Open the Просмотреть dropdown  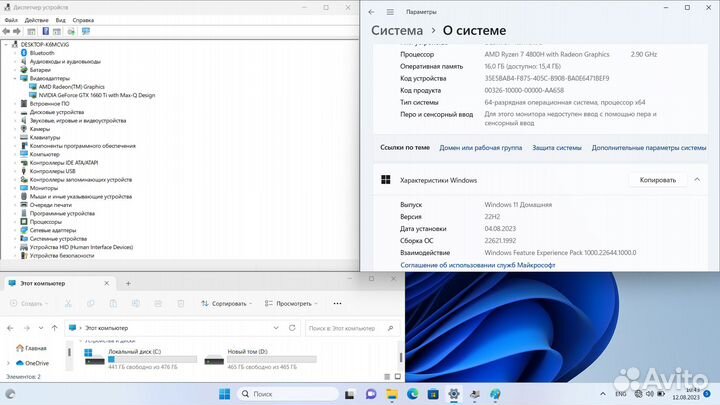291,304
